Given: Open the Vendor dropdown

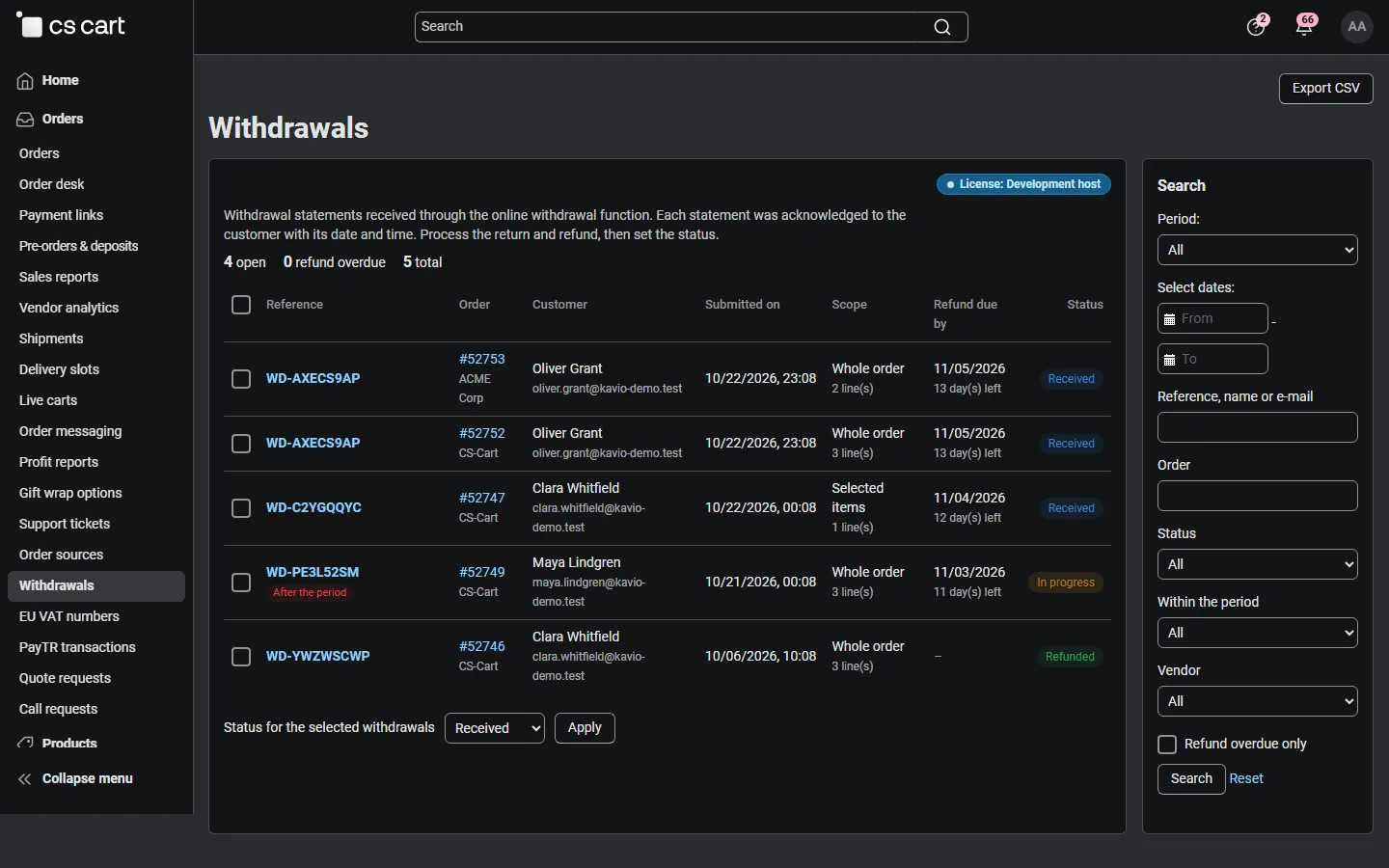Looking at the screenshot, I should click(x=1258, y=701).
